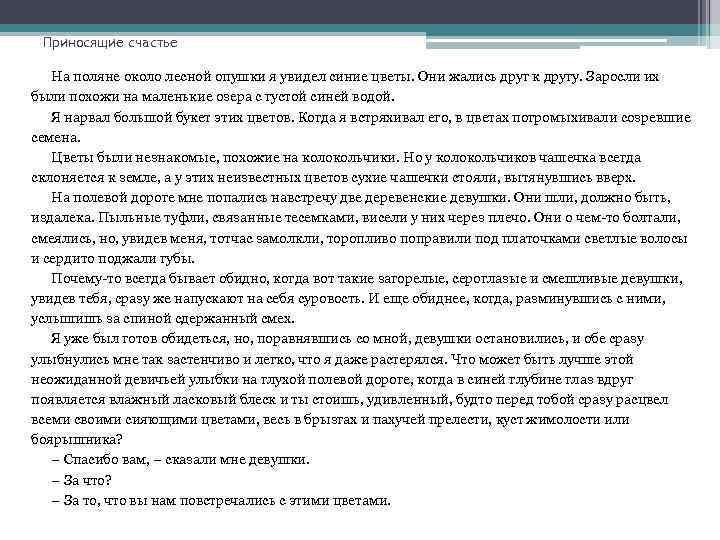Click the words "вытянувшись вверх"
Viewport: 720px width, 540px height.
[568, 178]
